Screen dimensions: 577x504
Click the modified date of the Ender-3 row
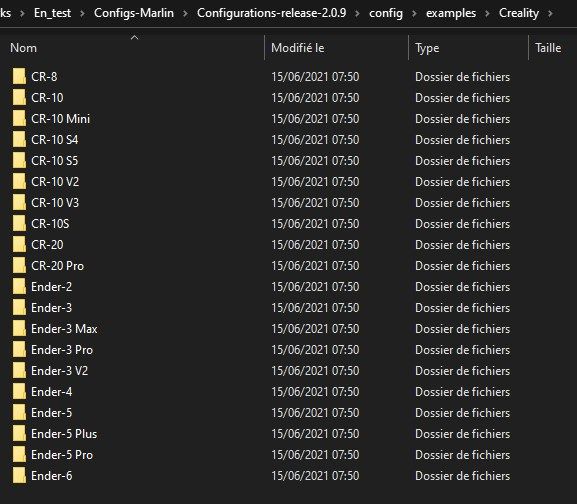315,308
